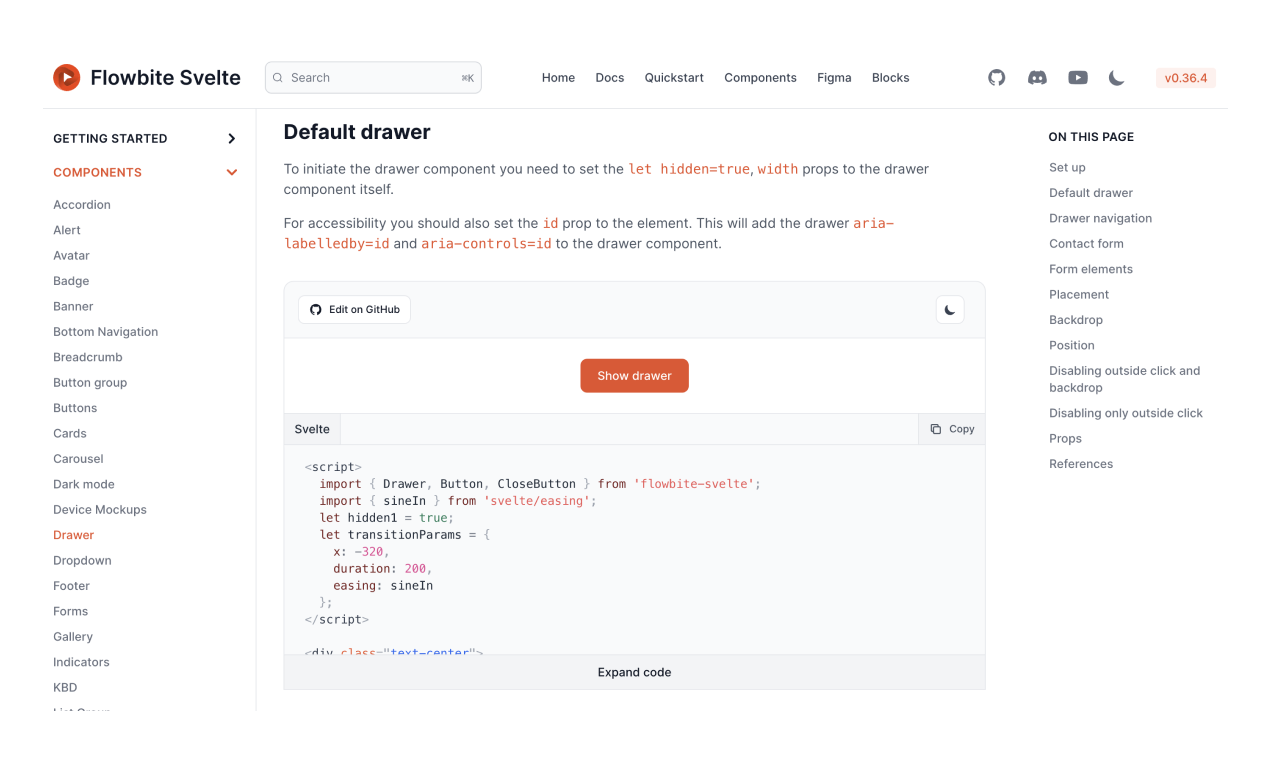Click the v0.36.4 version badge
The image size is (1270, 760).
(1186, 77)
